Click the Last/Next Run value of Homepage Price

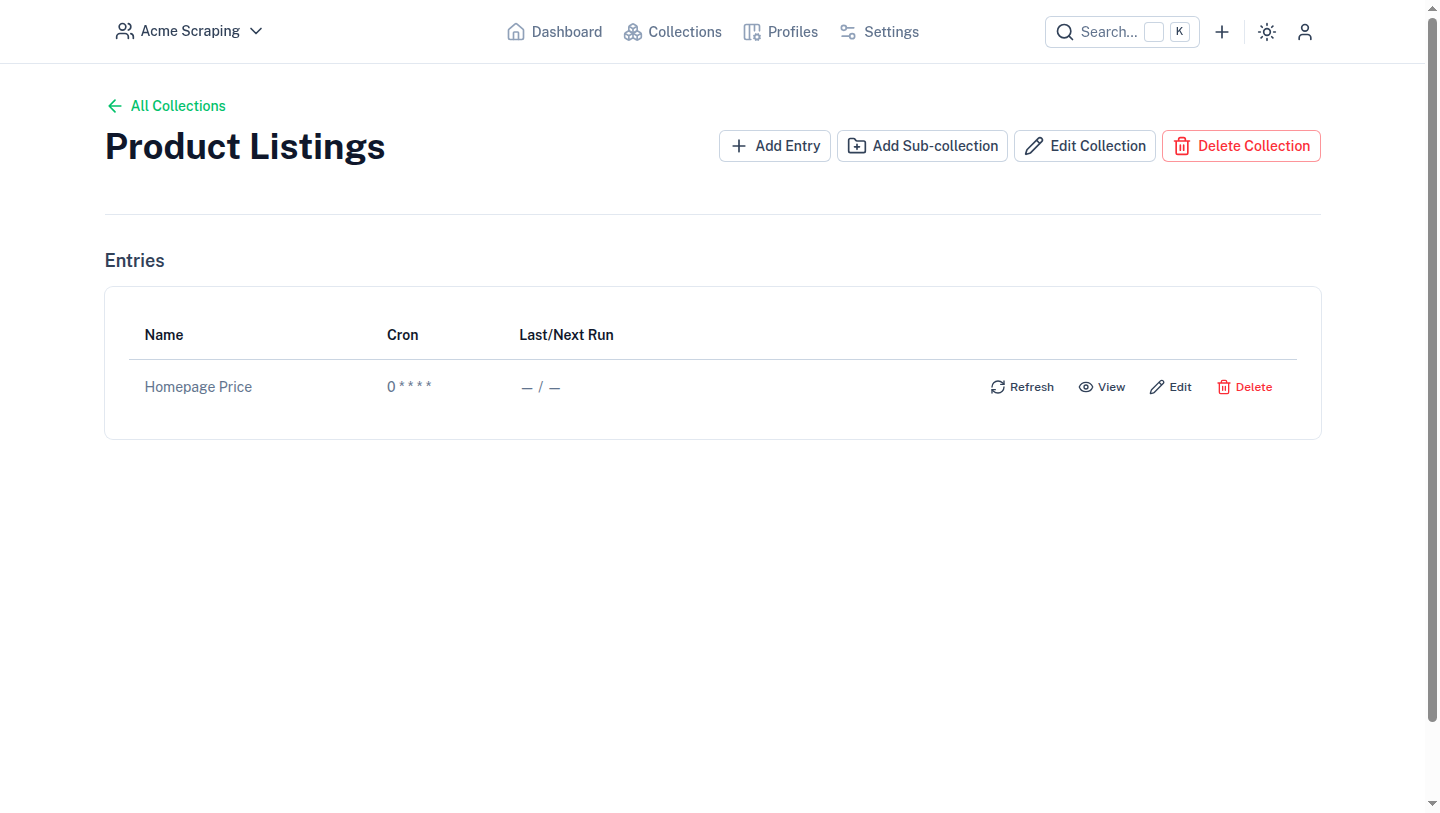541,387
